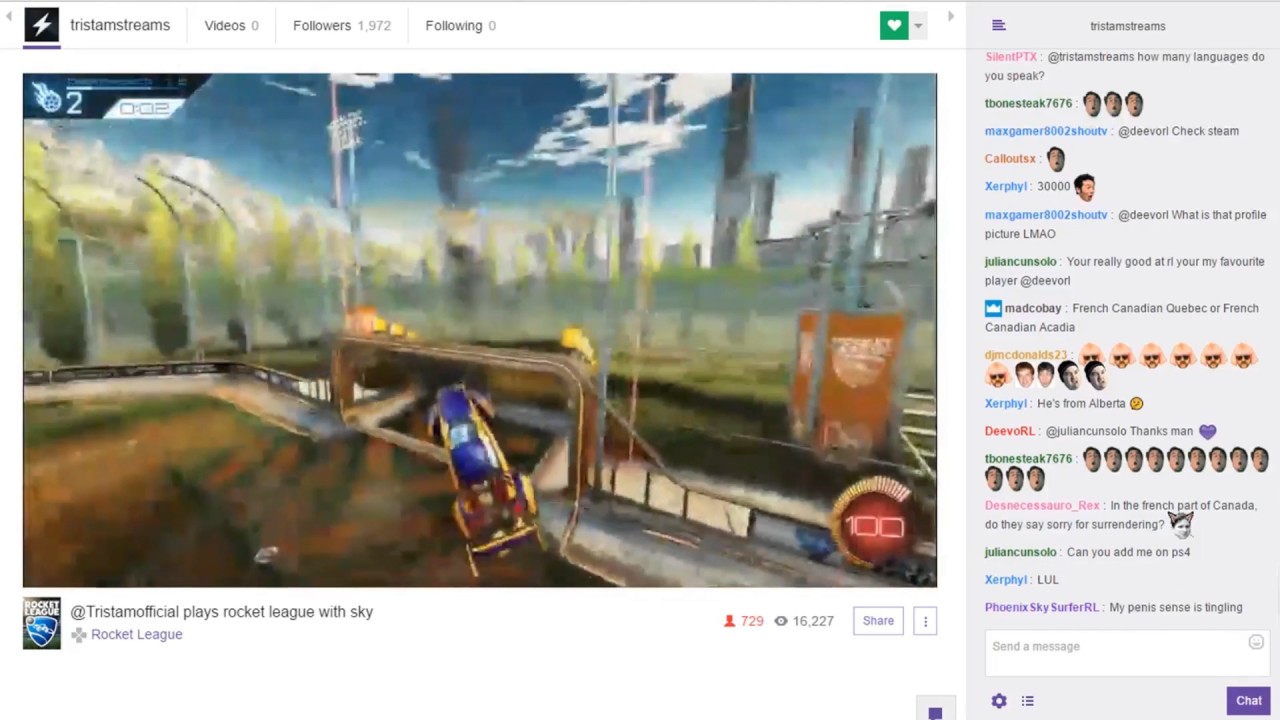Screen dimensions: 1280x720
Task: Click madcobay's blue chat badge
Action: tap(993, 309)
